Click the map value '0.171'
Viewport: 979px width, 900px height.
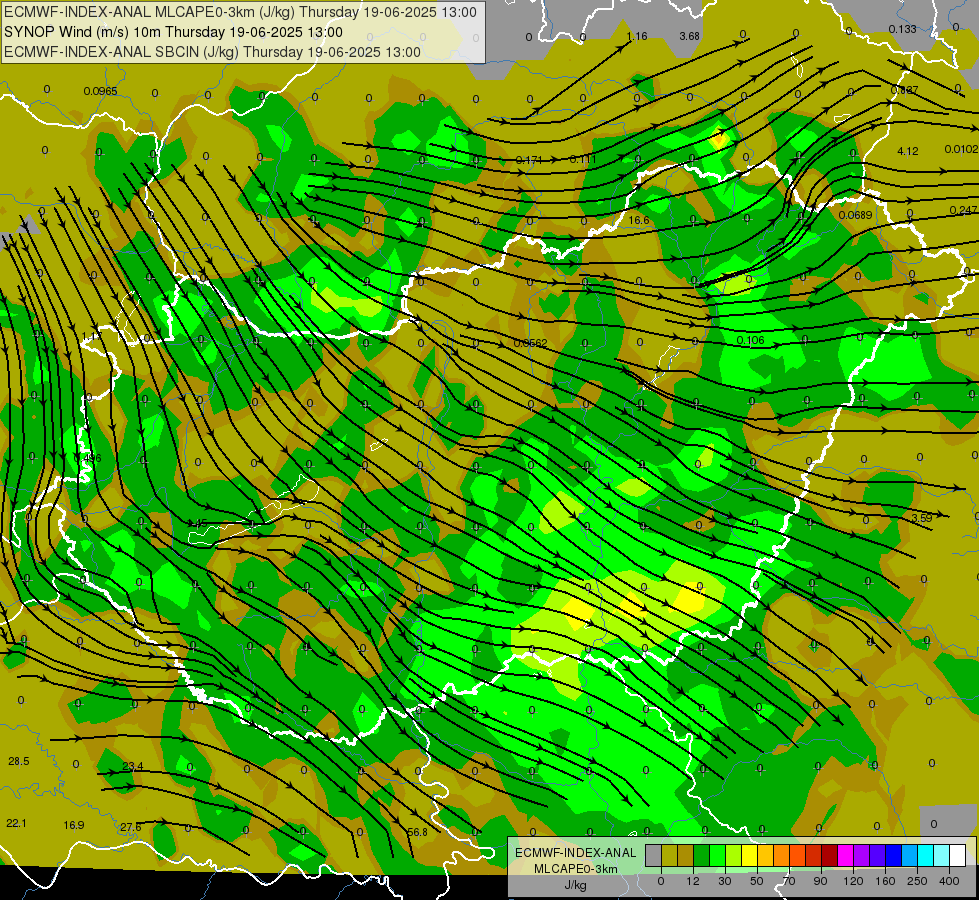click(x=529, y=161)
